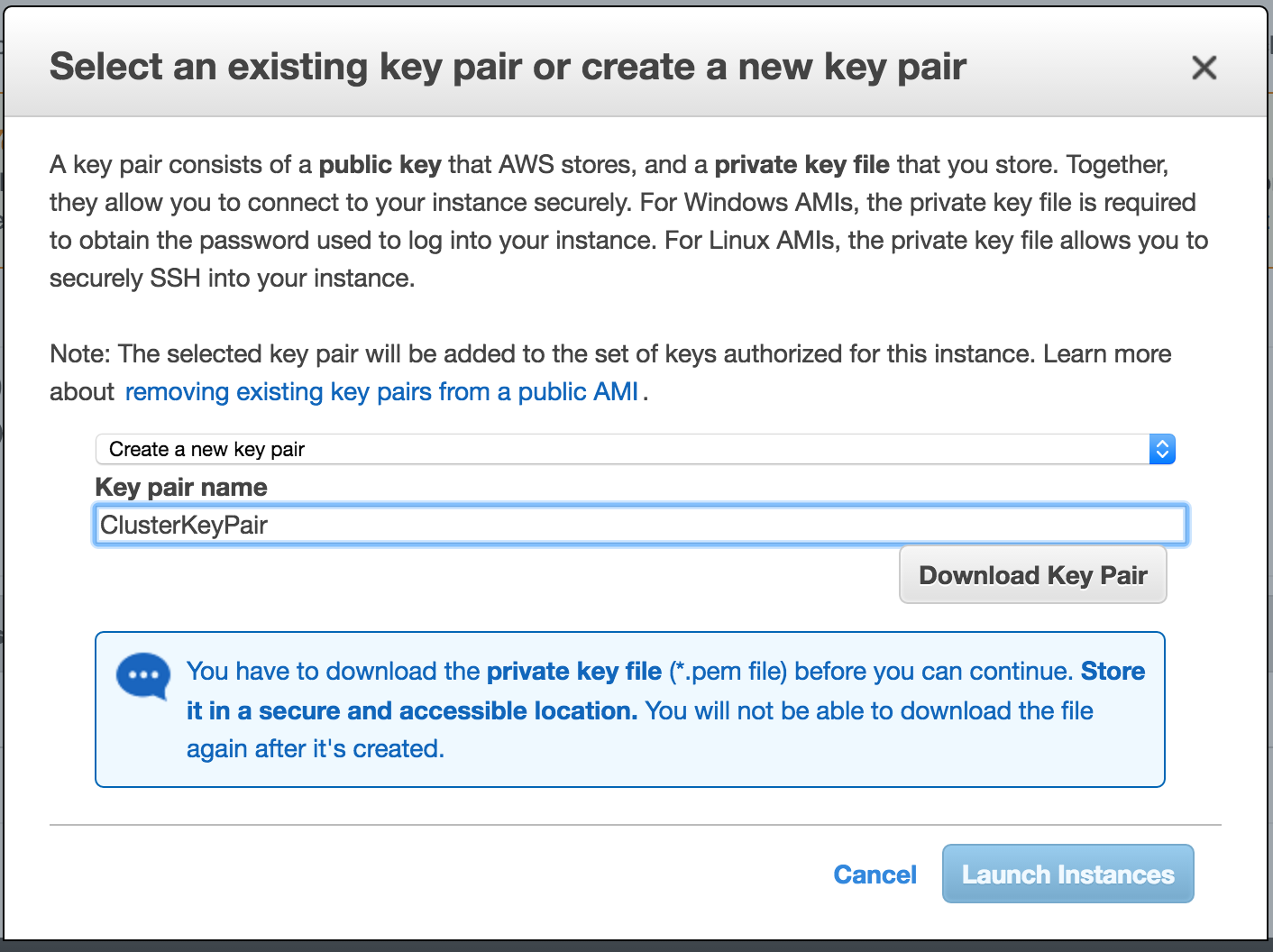Click the 'again after it's created' notice line

pyautogui.click(x=315, y=748)
